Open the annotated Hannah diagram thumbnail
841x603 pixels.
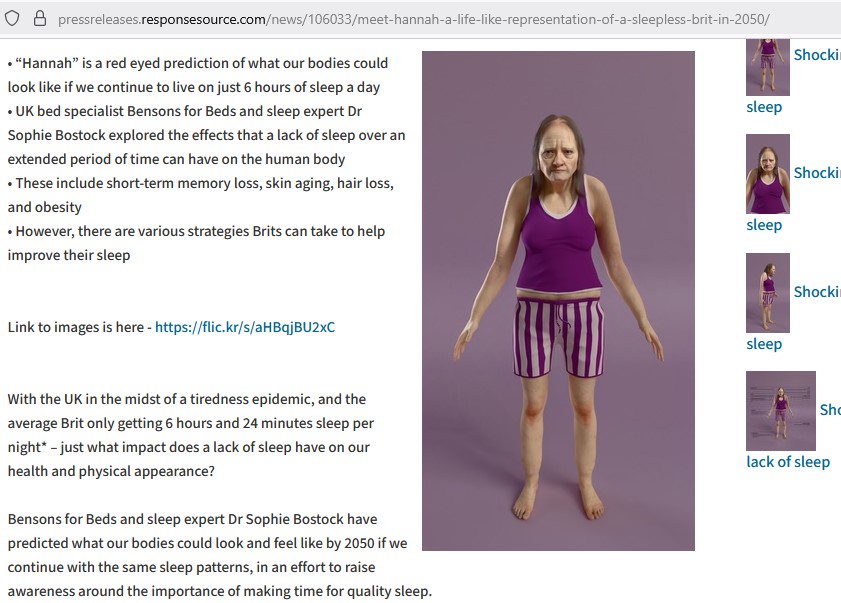coord(781,411)
